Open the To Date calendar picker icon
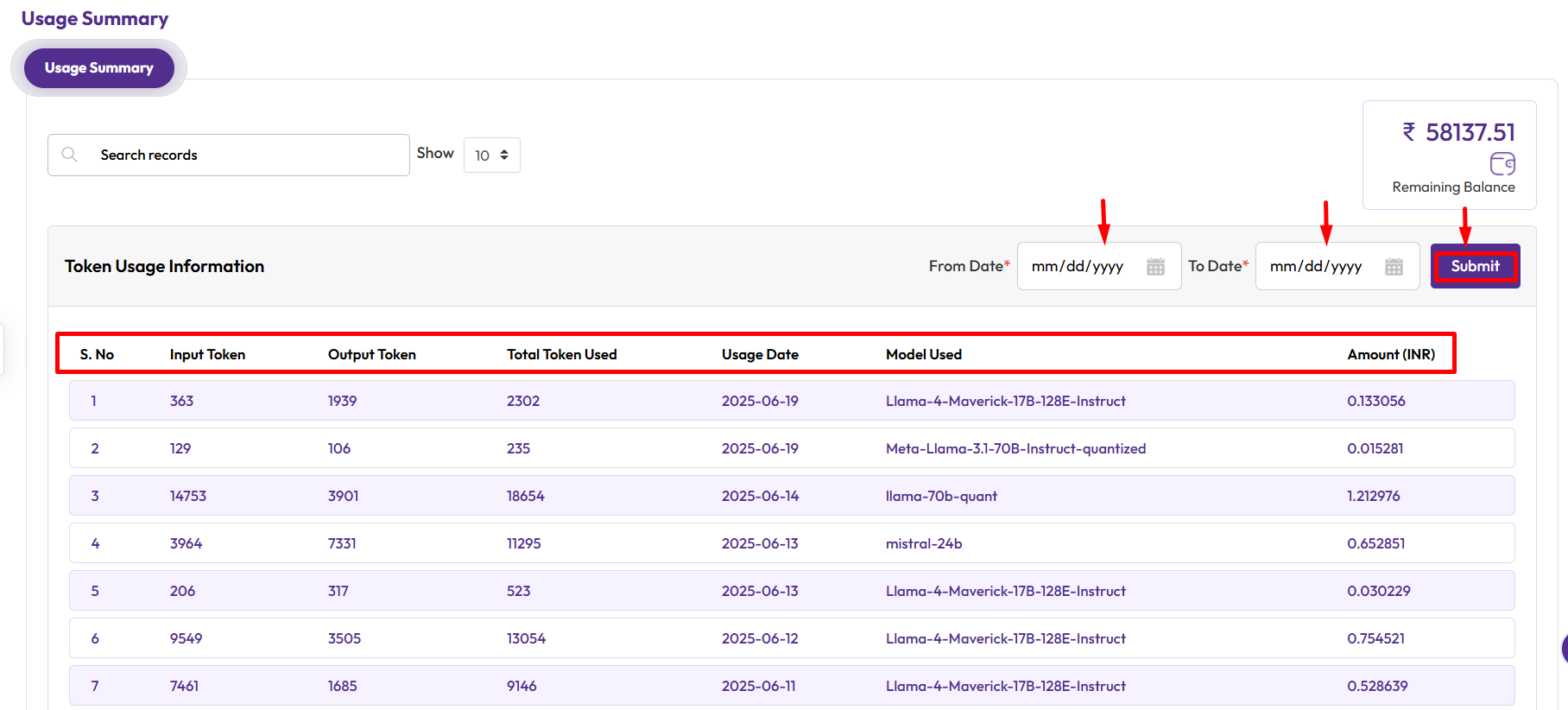 pos(1394,267)
